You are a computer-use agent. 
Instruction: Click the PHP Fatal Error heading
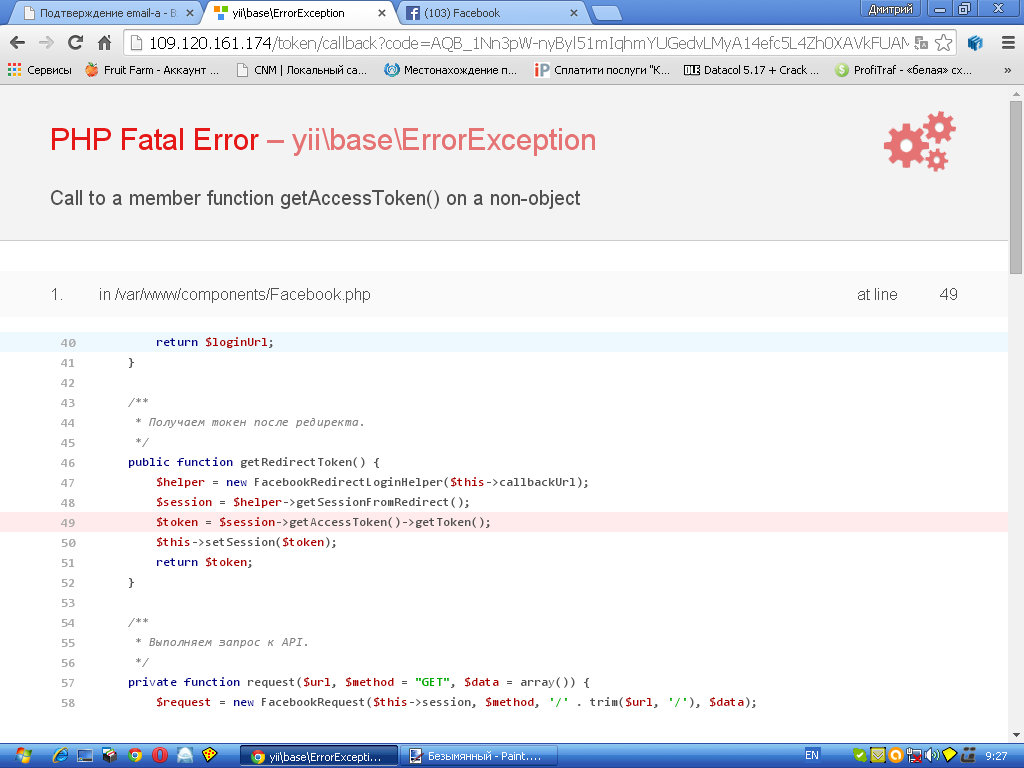(x=155, y=140)
